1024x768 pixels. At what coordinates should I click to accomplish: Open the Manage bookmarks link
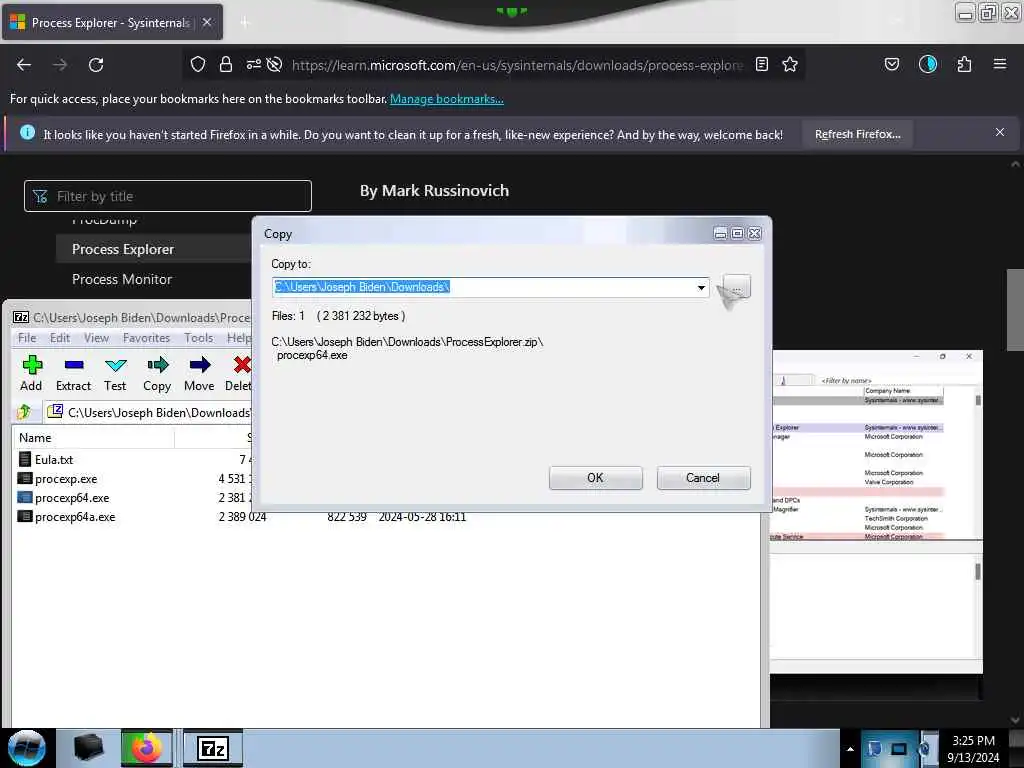tap(447, 99)
